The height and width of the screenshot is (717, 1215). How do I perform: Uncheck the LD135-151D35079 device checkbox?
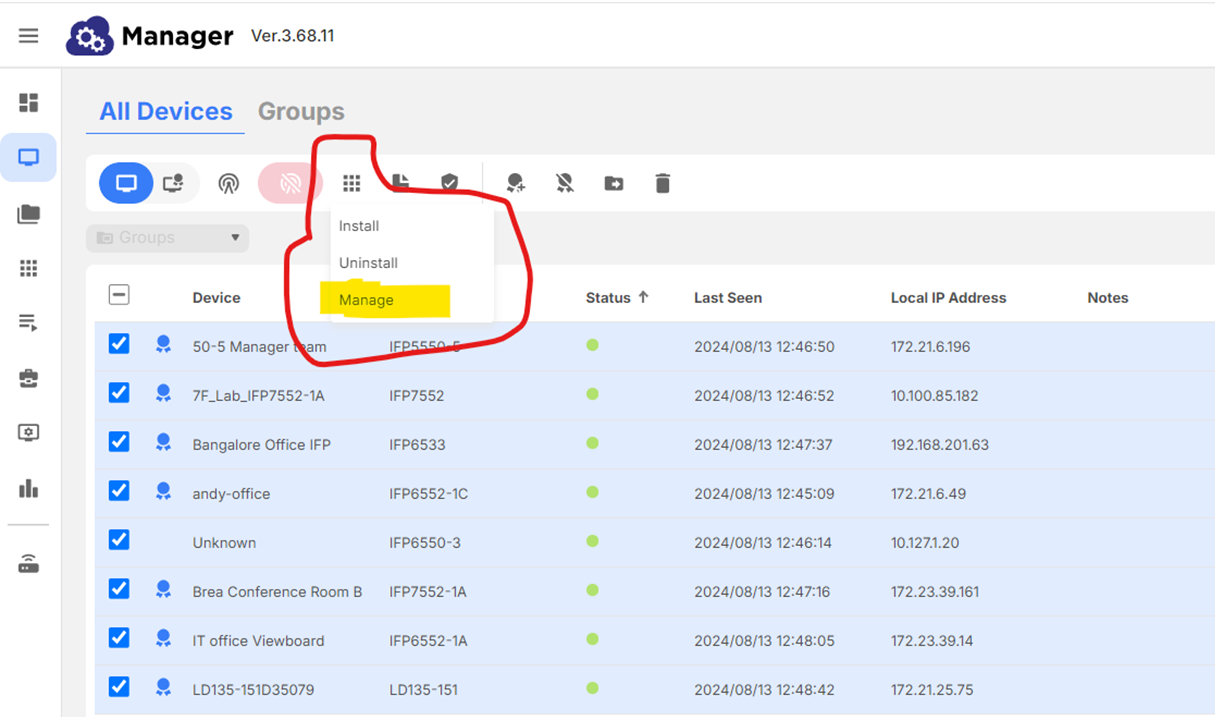[x=119, y=687]
